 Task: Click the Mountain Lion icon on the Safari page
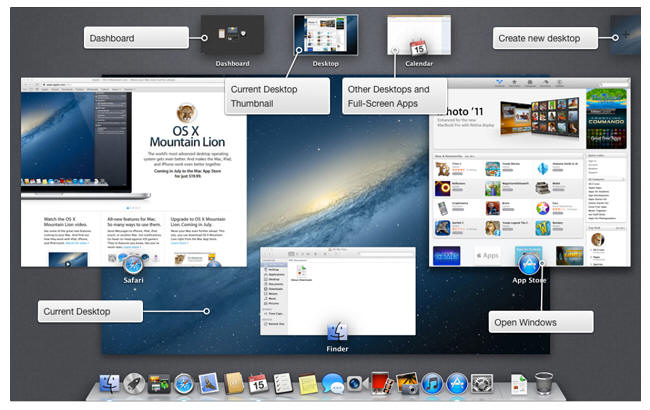pos(187,113)
